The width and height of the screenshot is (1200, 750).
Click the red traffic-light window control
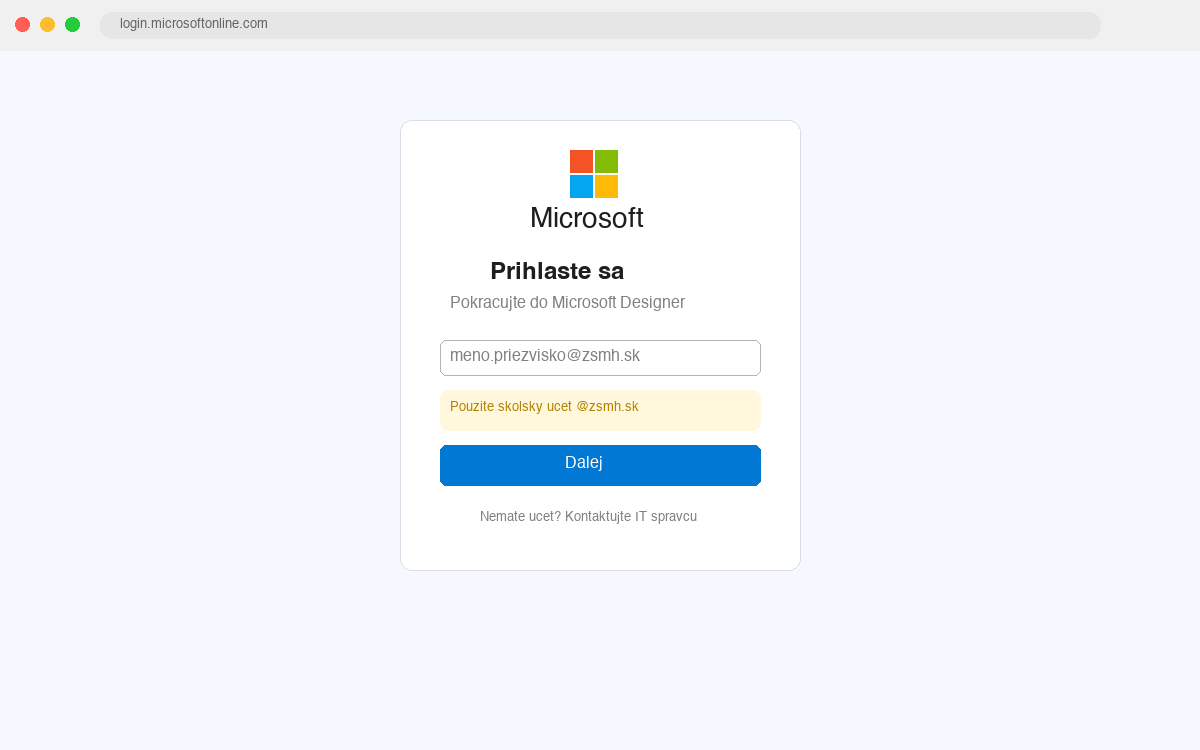22,24
